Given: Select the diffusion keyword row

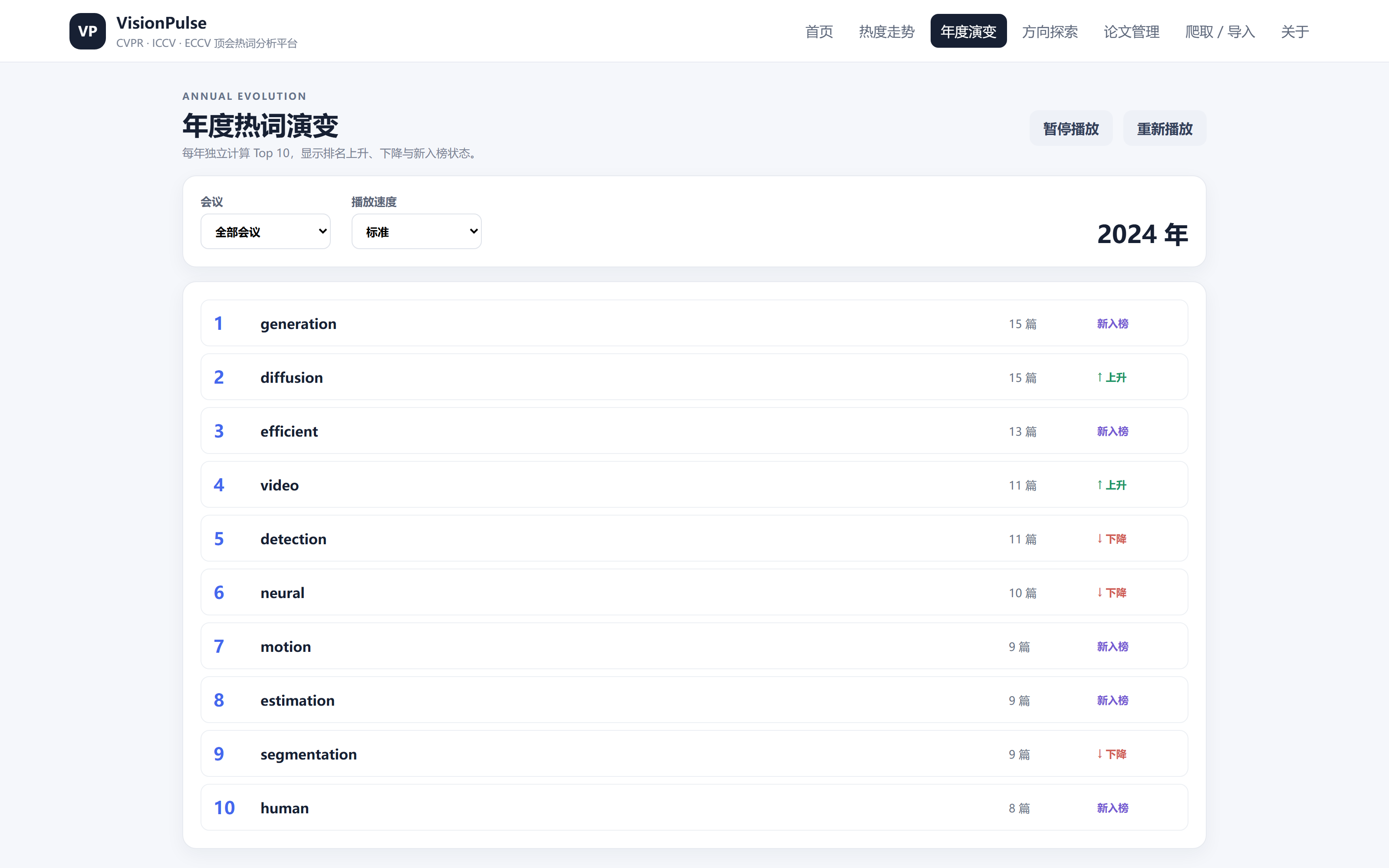Looking at the screenshot, I should 694,377.
